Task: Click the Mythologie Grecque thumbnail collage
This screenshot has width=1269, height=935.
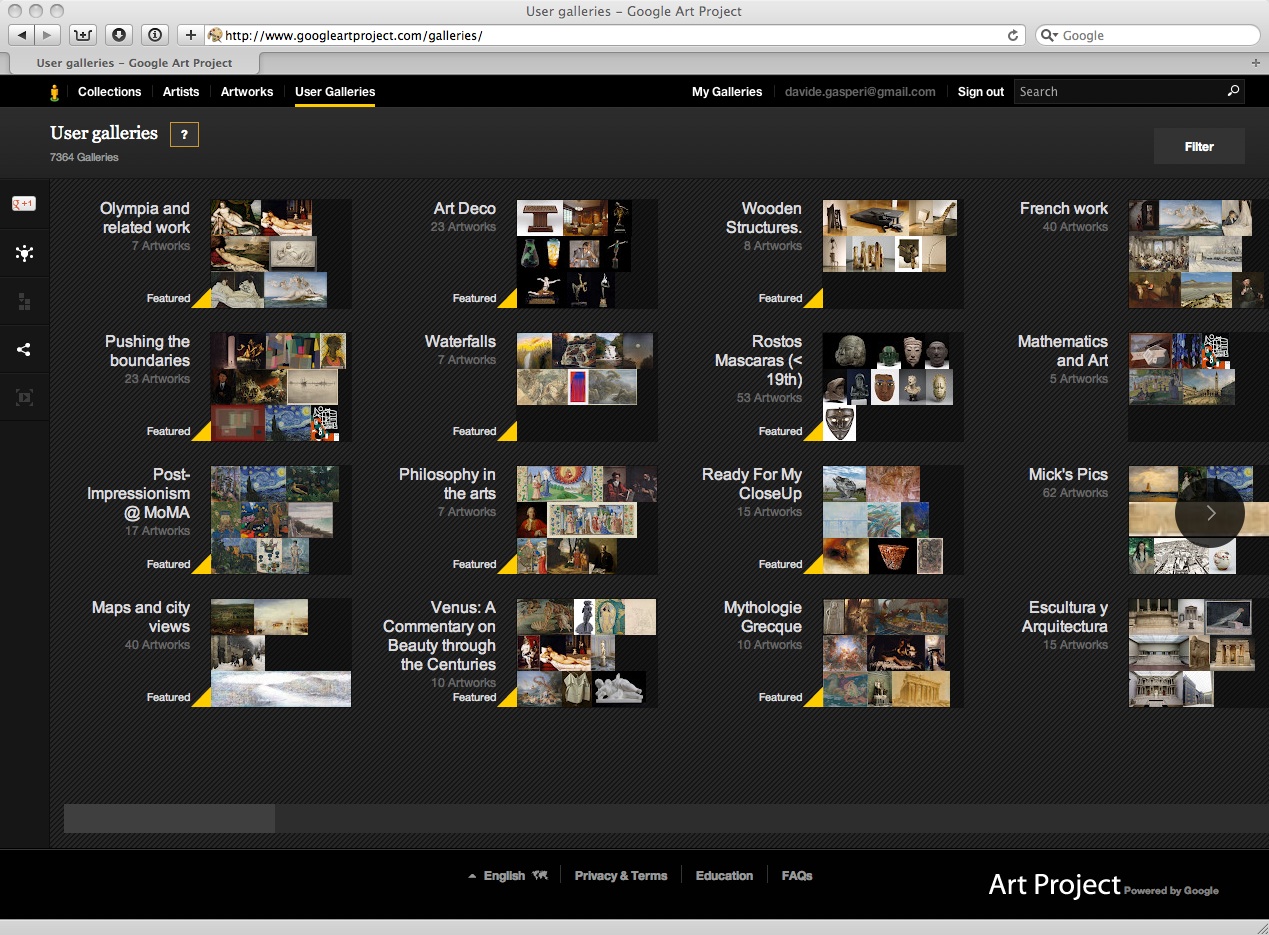Action: 893,652
